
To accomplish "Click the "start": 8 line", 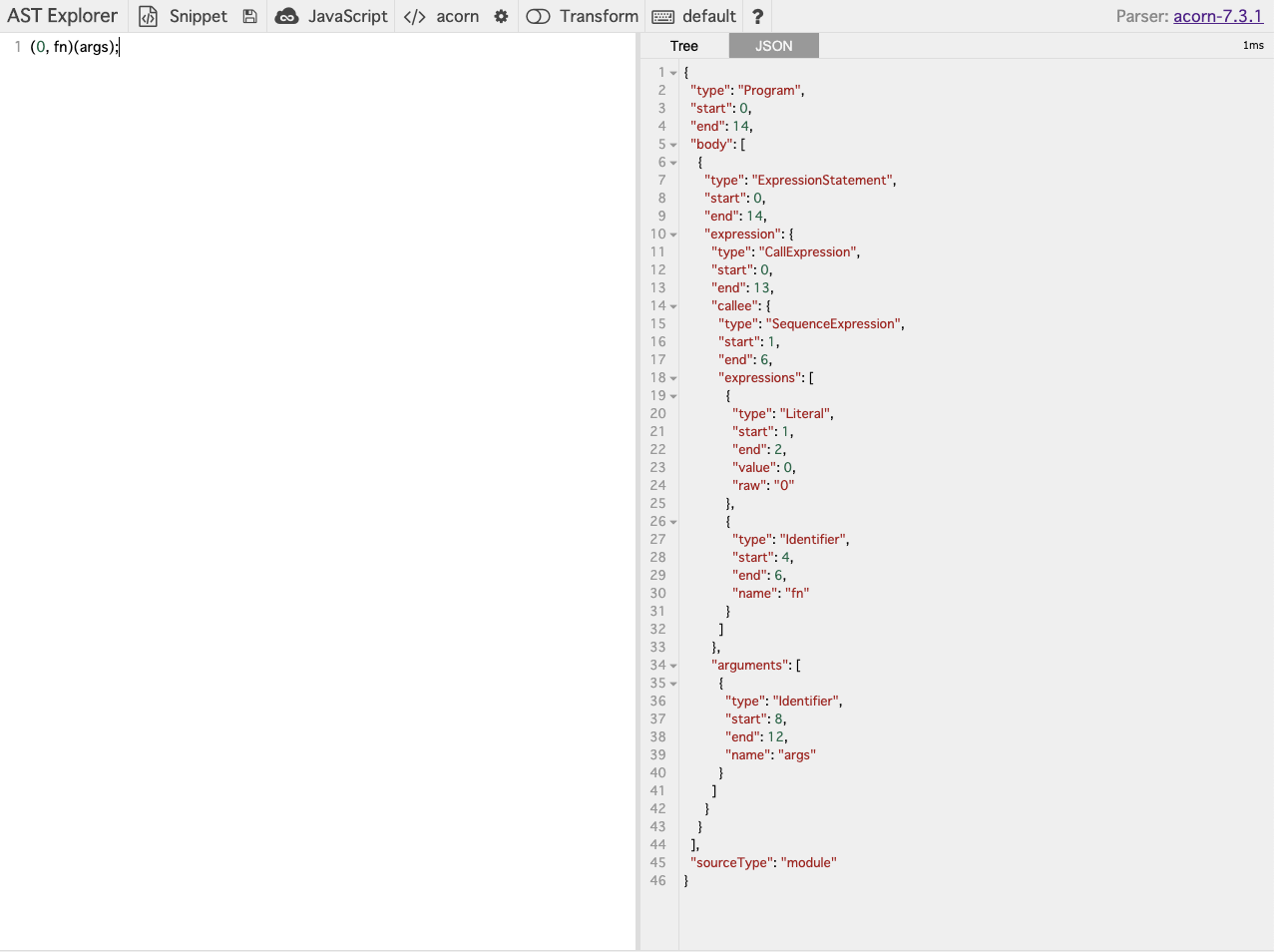I will point(756,718).
